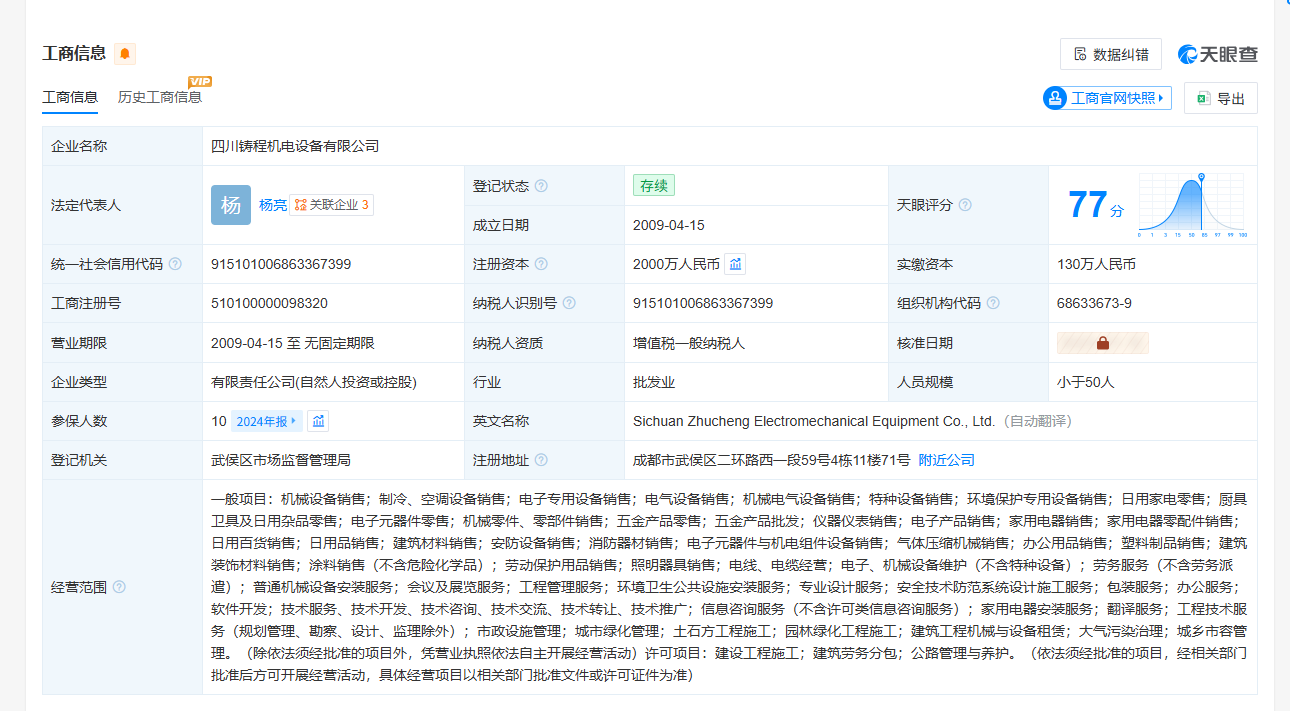Screen dimensions: 1290x711
Task: Expand the 2024年报 report selector
Action: (266, 421)
